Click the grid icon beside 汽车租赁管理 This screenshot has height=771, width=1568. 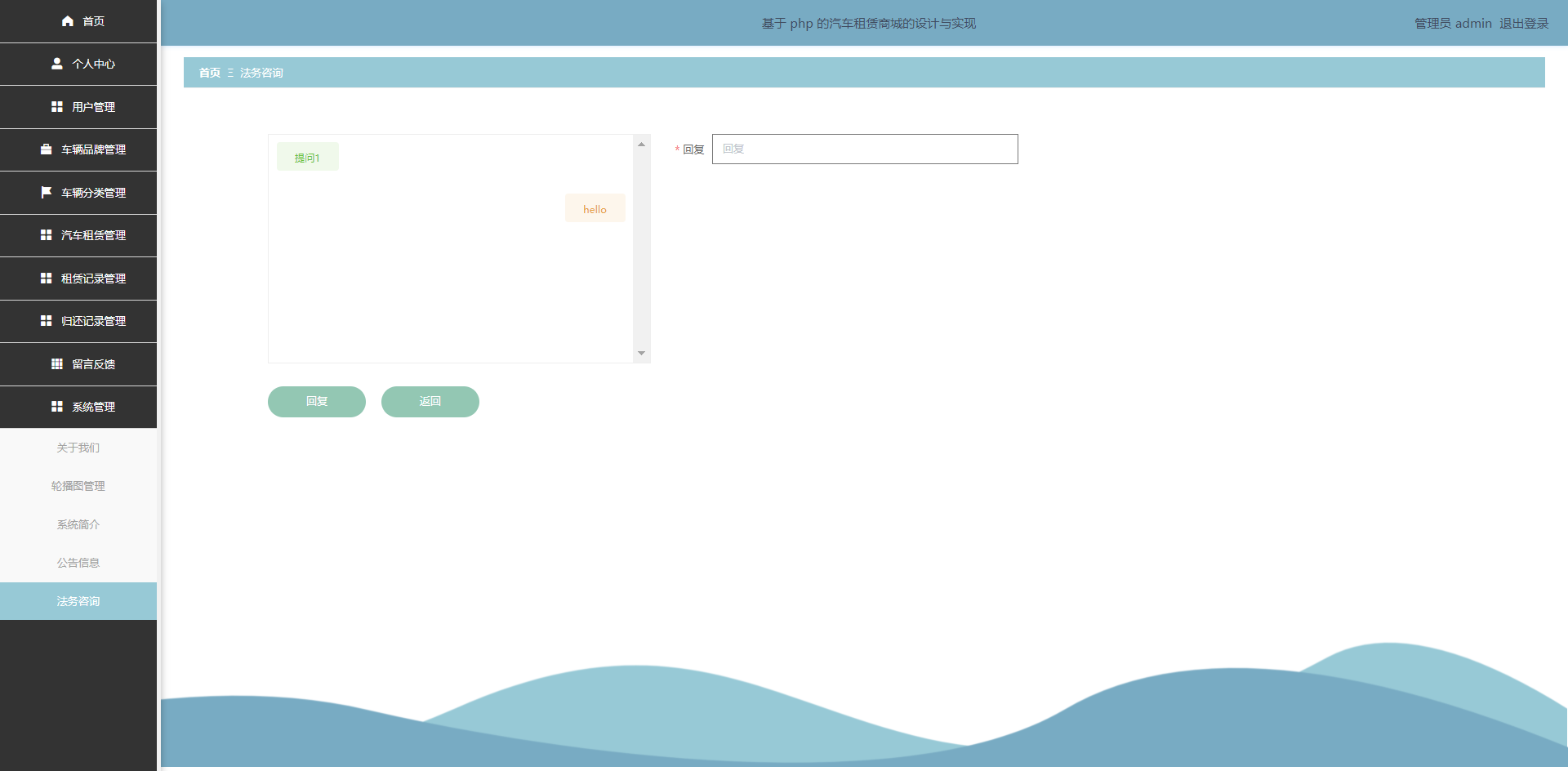(47, 235)
